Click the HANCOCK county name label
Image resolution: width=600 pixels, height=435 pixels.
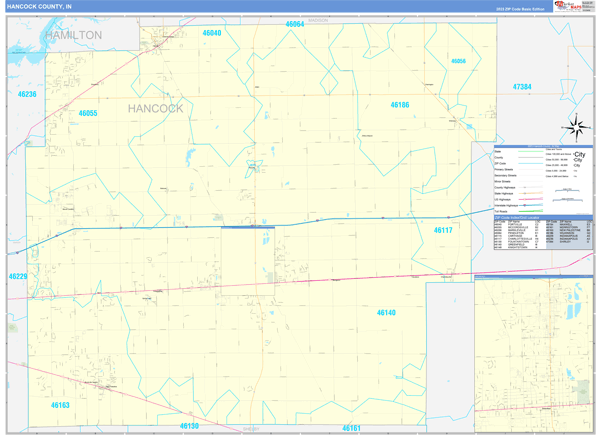click(155, 109)
